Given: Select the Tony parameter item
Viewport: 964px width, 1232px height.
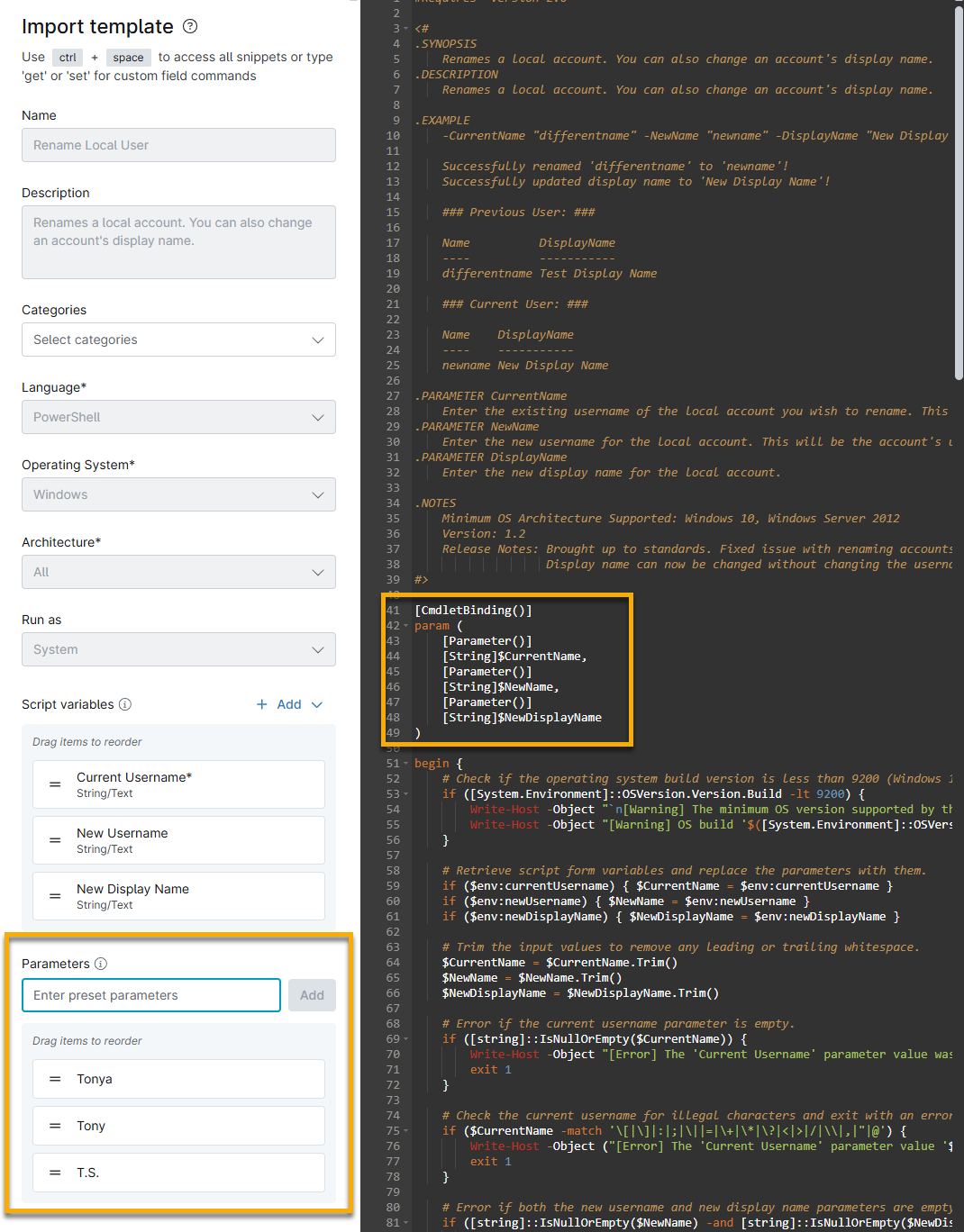Looking at the screenshot, I should tap(178, 1126).
